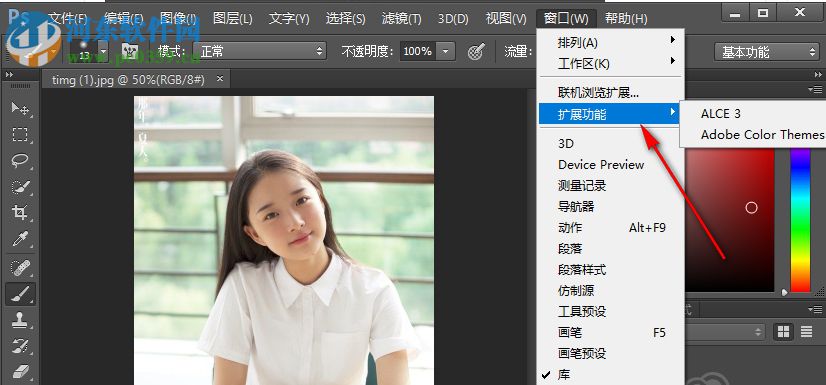Select the Quick Selection tool
This screenshot has height=385, width=826.
[20, 187]
